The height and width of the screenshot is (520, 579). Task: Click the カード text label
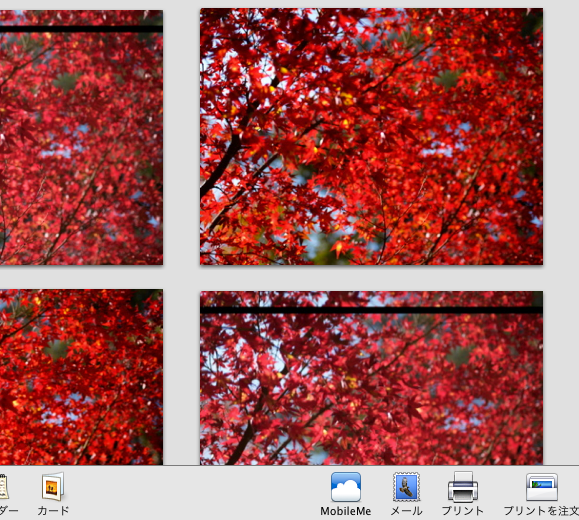pyautogui.click(x=53, y=511)
